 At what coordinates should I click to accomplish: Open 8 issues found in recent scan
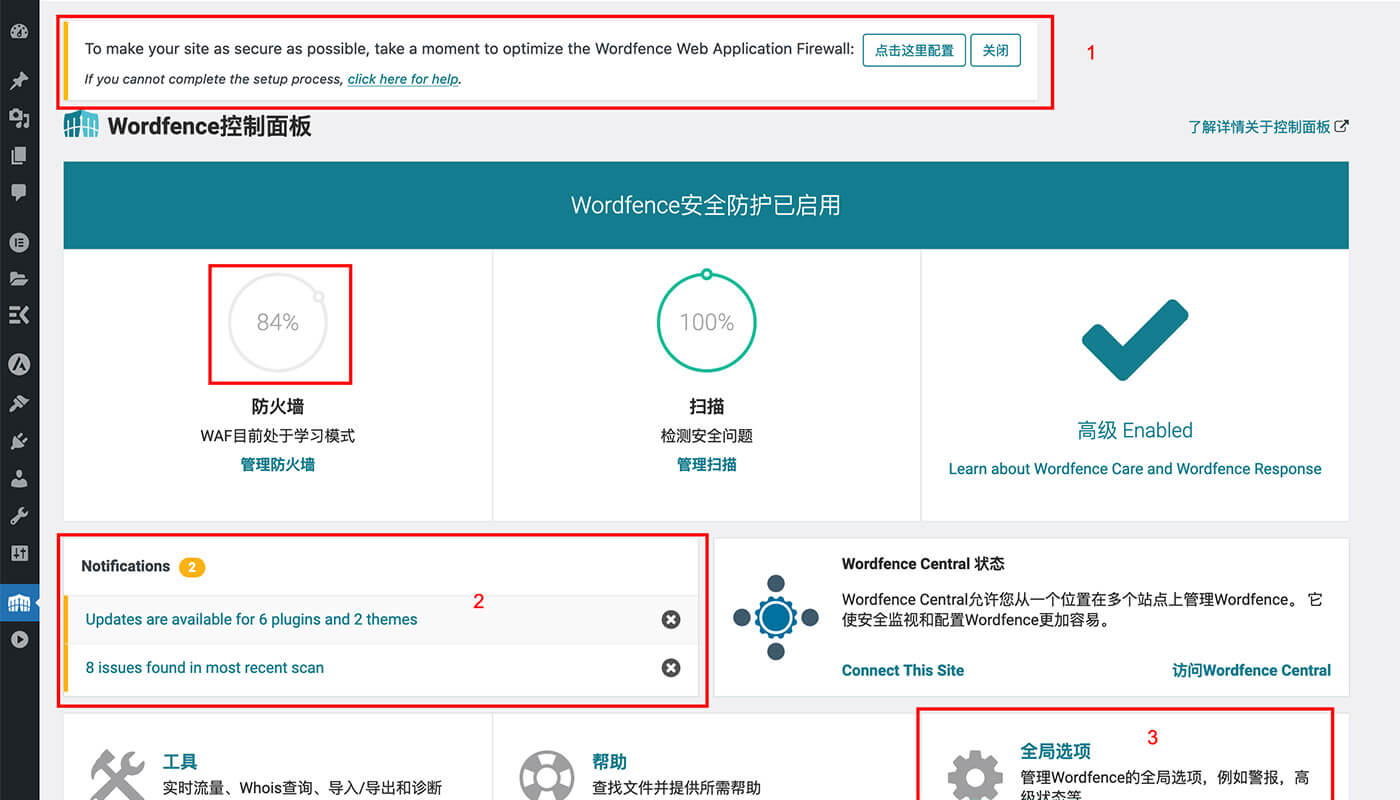tap(205, 668)
